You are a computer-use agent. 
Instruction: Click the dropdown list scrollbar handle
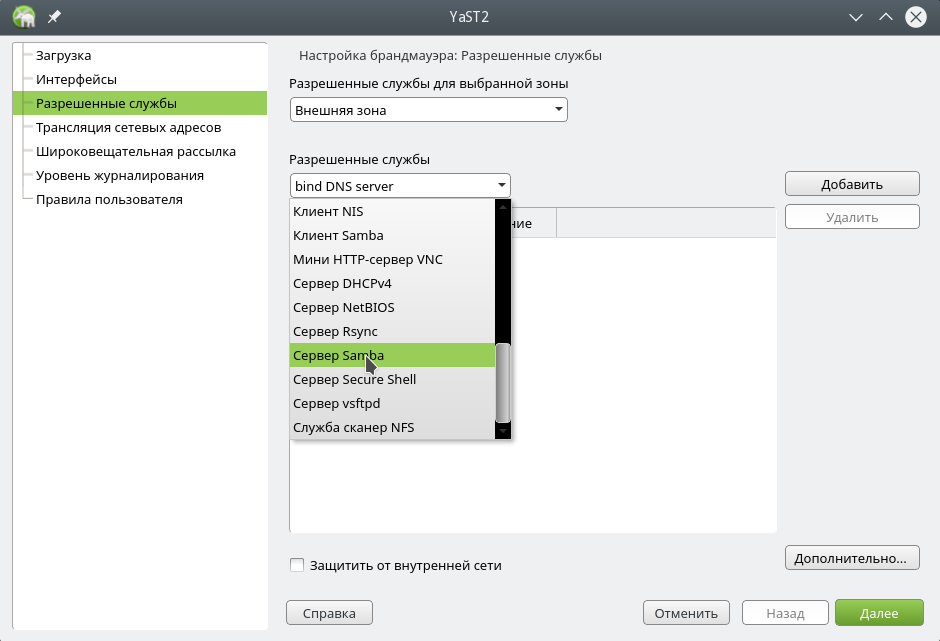(x=503, y=382)
